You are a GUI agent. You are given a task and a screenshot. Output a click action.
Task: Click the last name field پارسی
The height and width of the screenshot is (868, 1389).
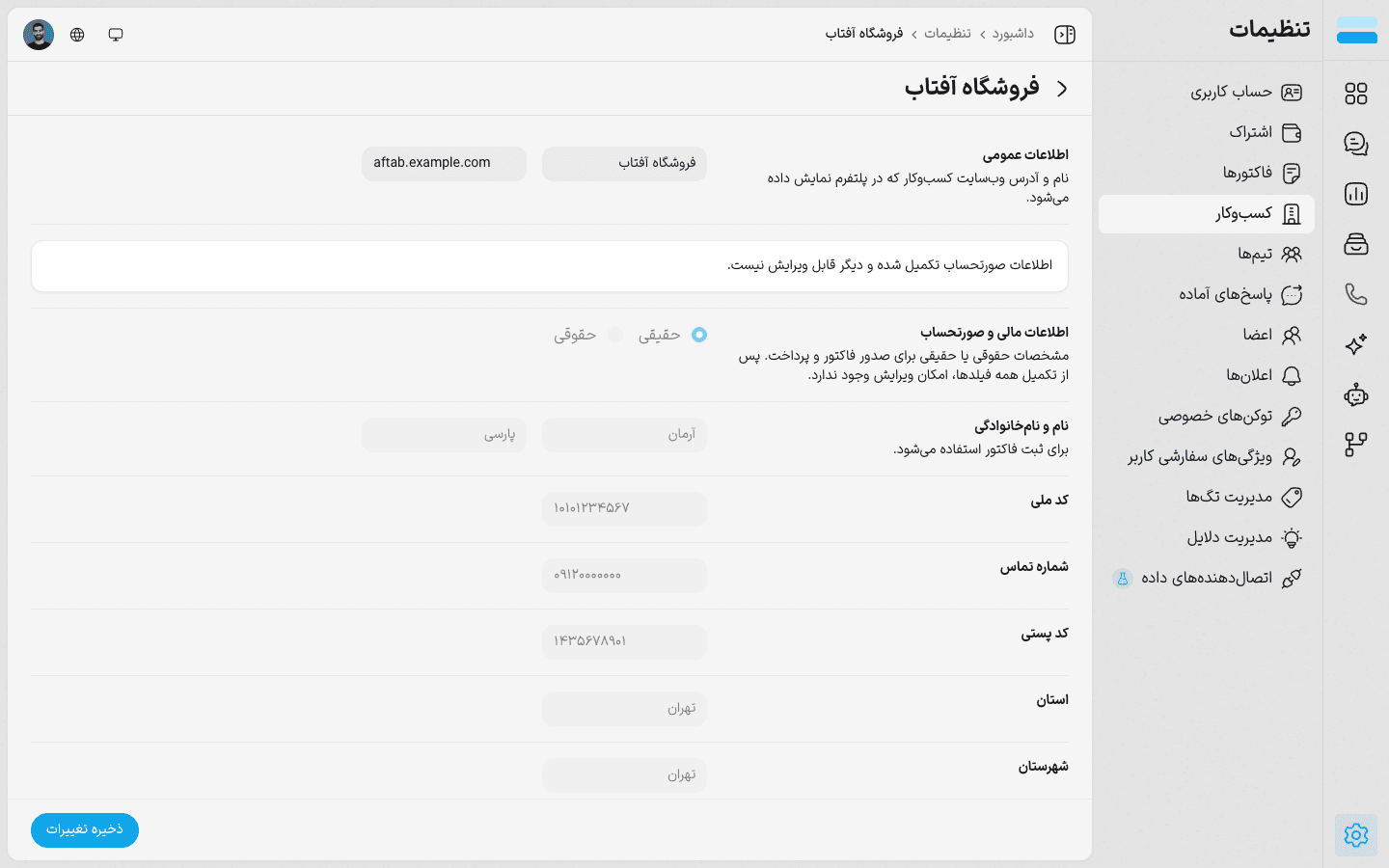(444, 435)
